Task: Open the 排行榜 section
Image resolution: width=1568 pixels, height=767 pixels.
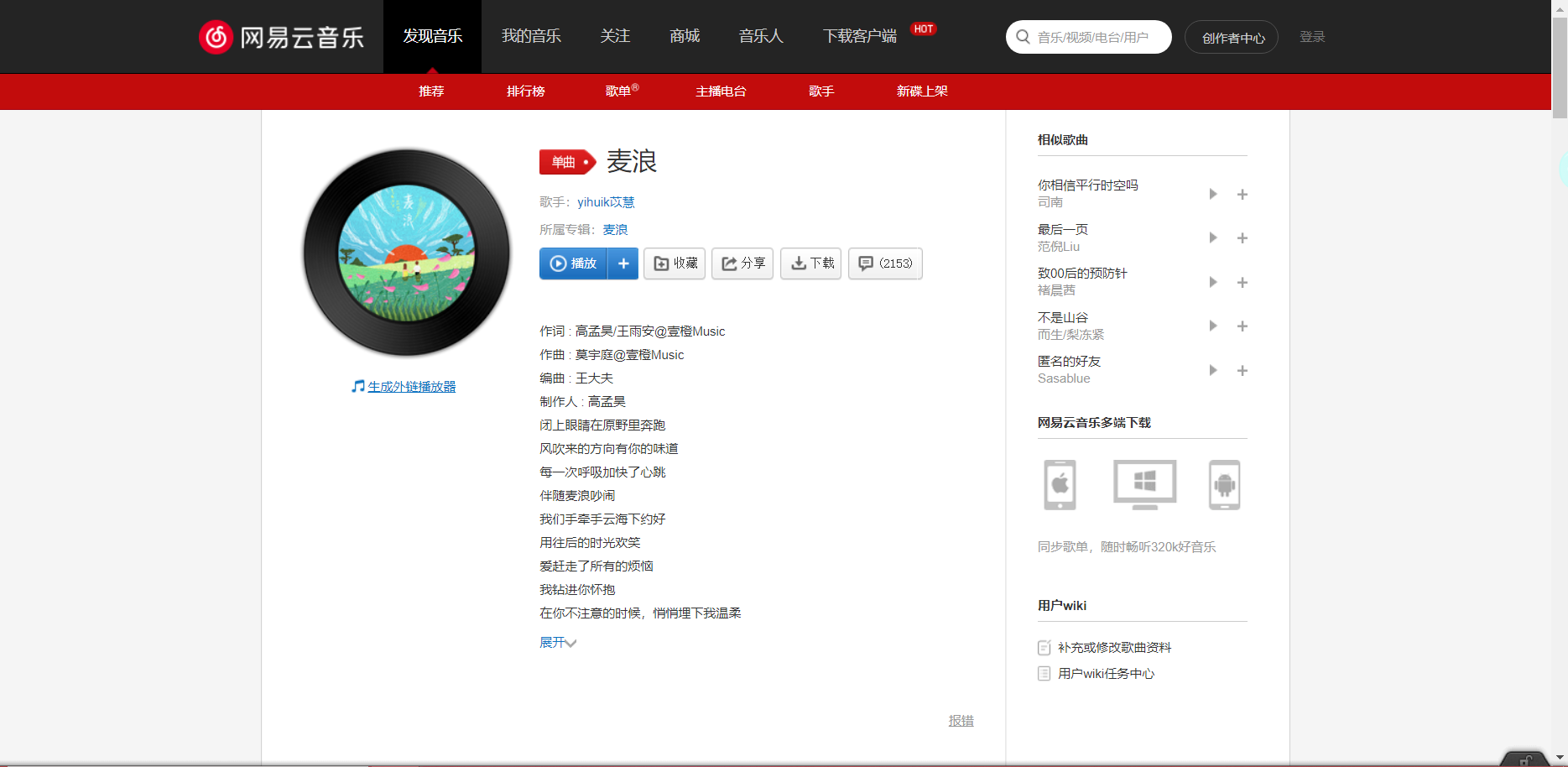Action: pyautogui.click(x=525, y=91)
